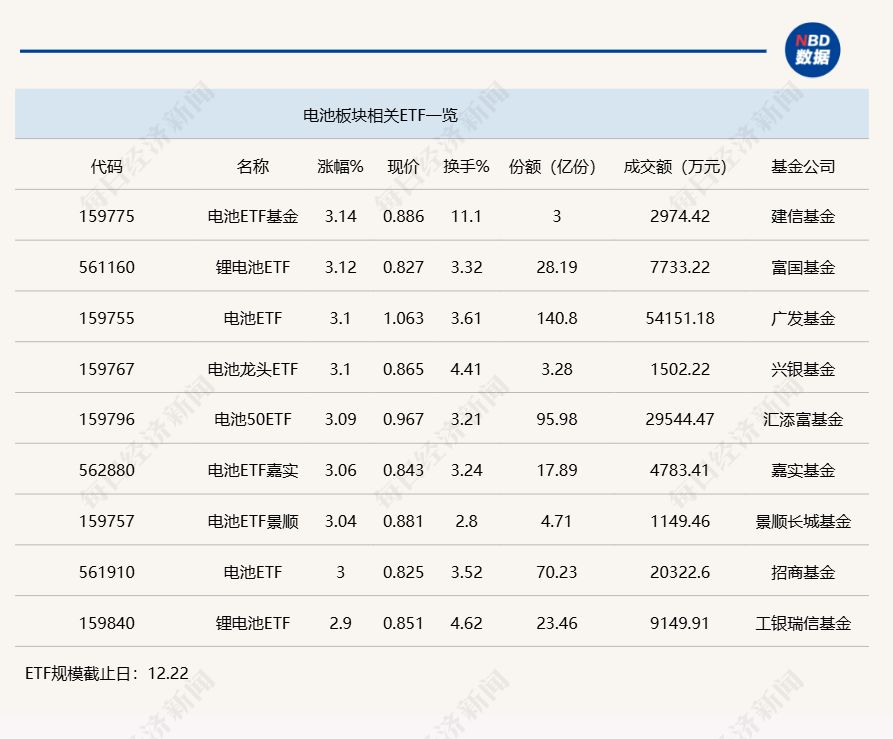Viewport: 893px width, 739px height.
Task: Select fund code 159775
Action: pyautogui.click(x=106, y=216)
